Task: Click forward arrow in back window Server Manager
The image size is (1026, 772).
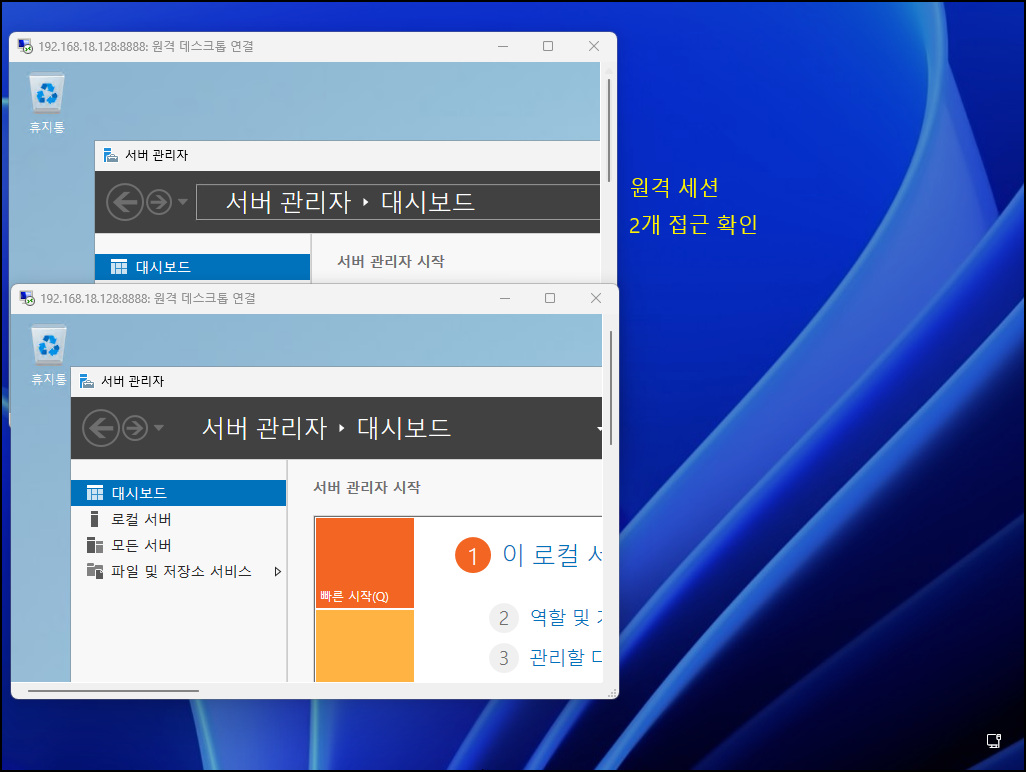Action: coord(159,202)
